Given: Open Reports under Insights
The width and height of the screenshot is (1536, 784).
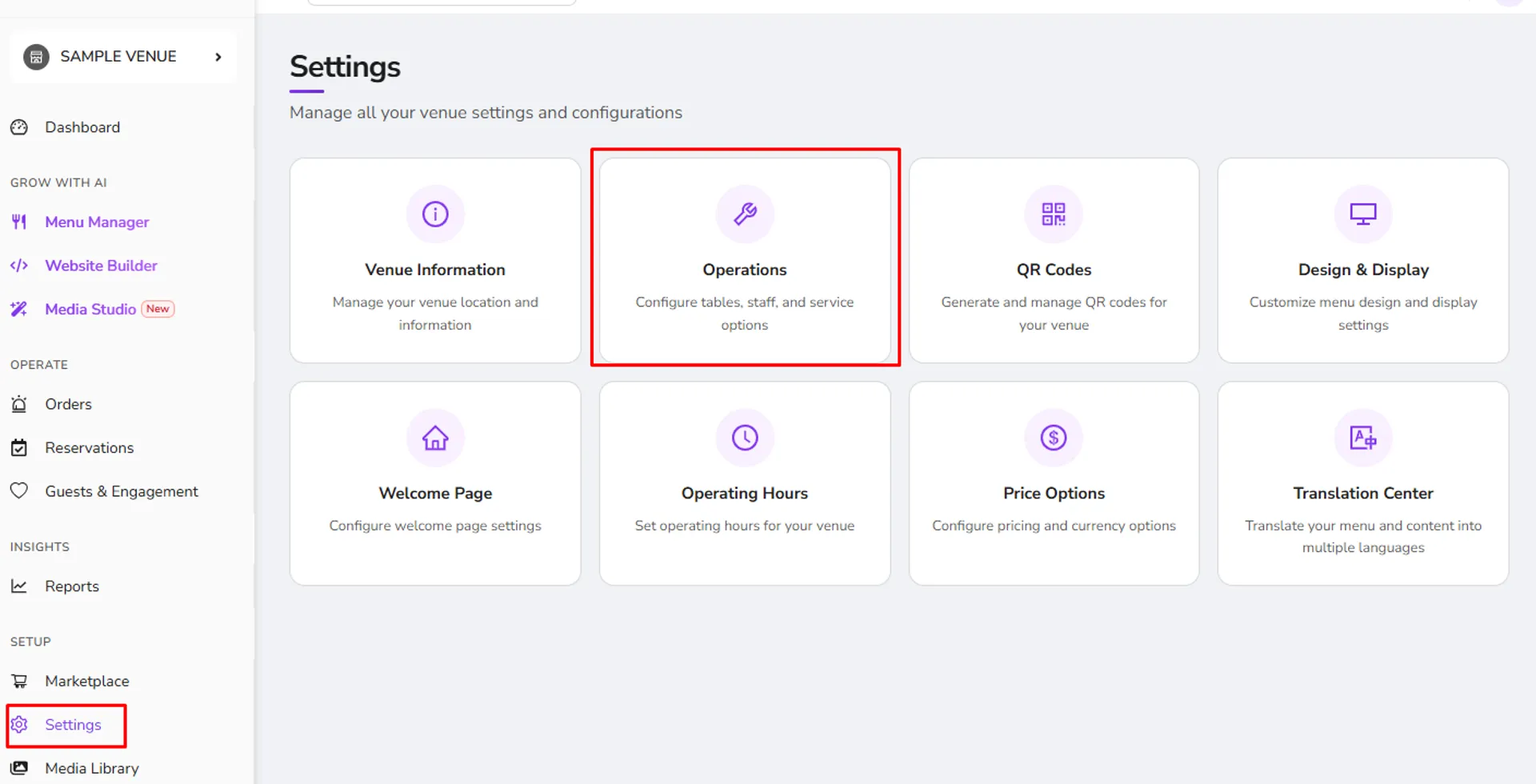Looking at the screenshot, I should click(x=72, y=586).
